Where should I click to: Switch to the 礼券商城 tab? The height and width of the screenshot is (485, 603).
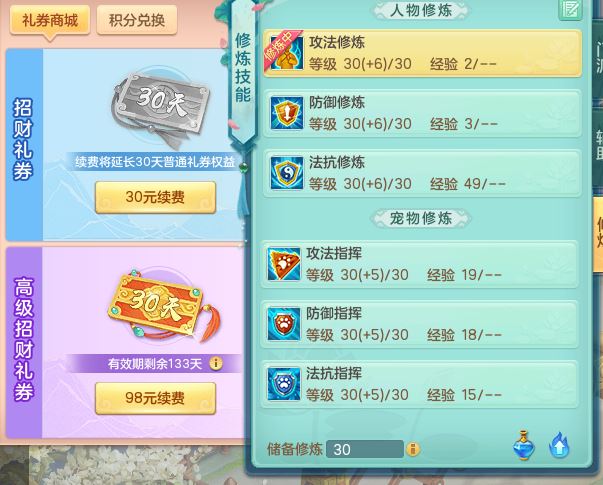click(50, 20)
